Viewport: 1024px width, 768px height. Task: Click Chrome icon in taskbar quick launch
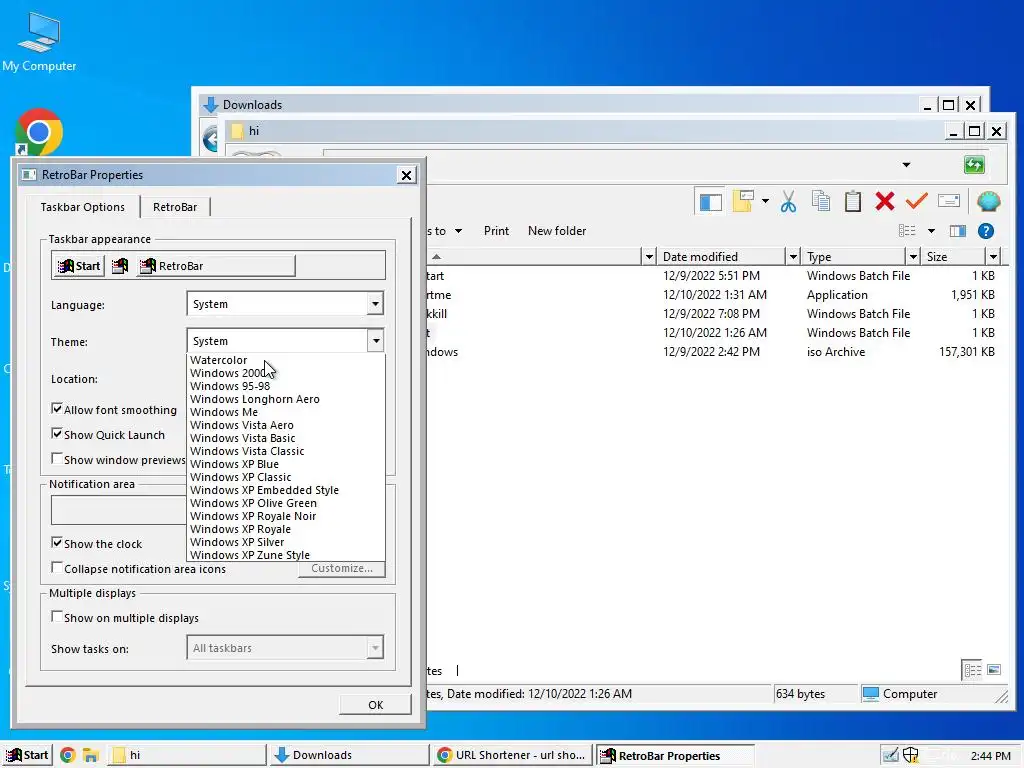67,756
